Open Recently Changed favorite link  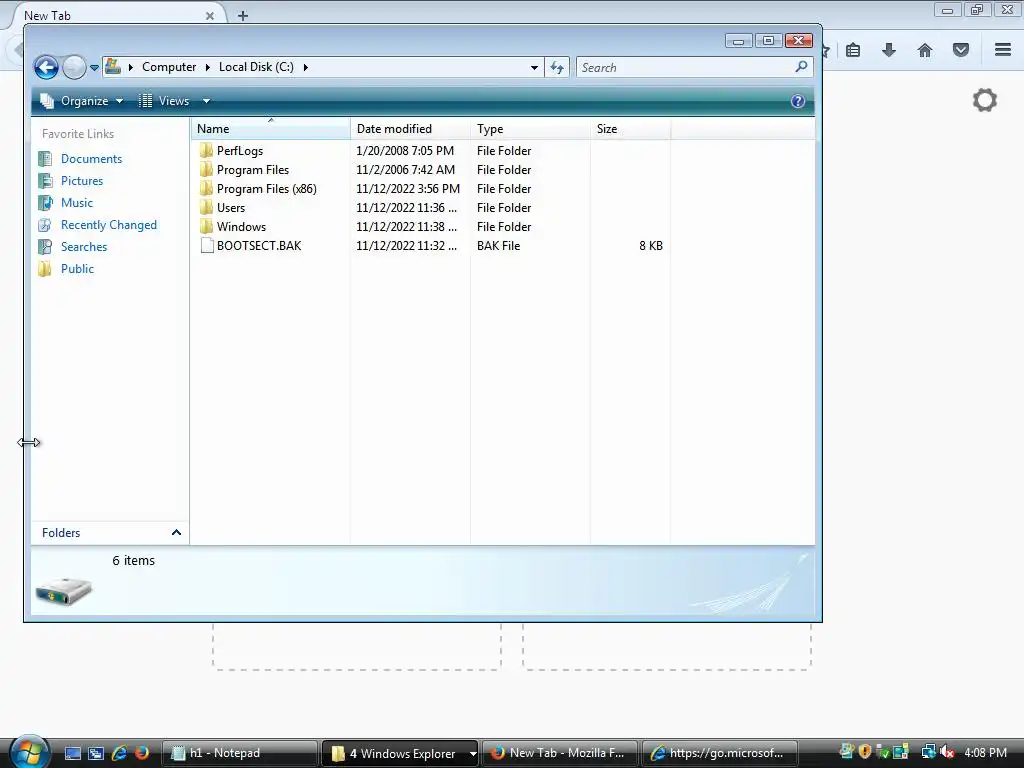coord(108,225)
